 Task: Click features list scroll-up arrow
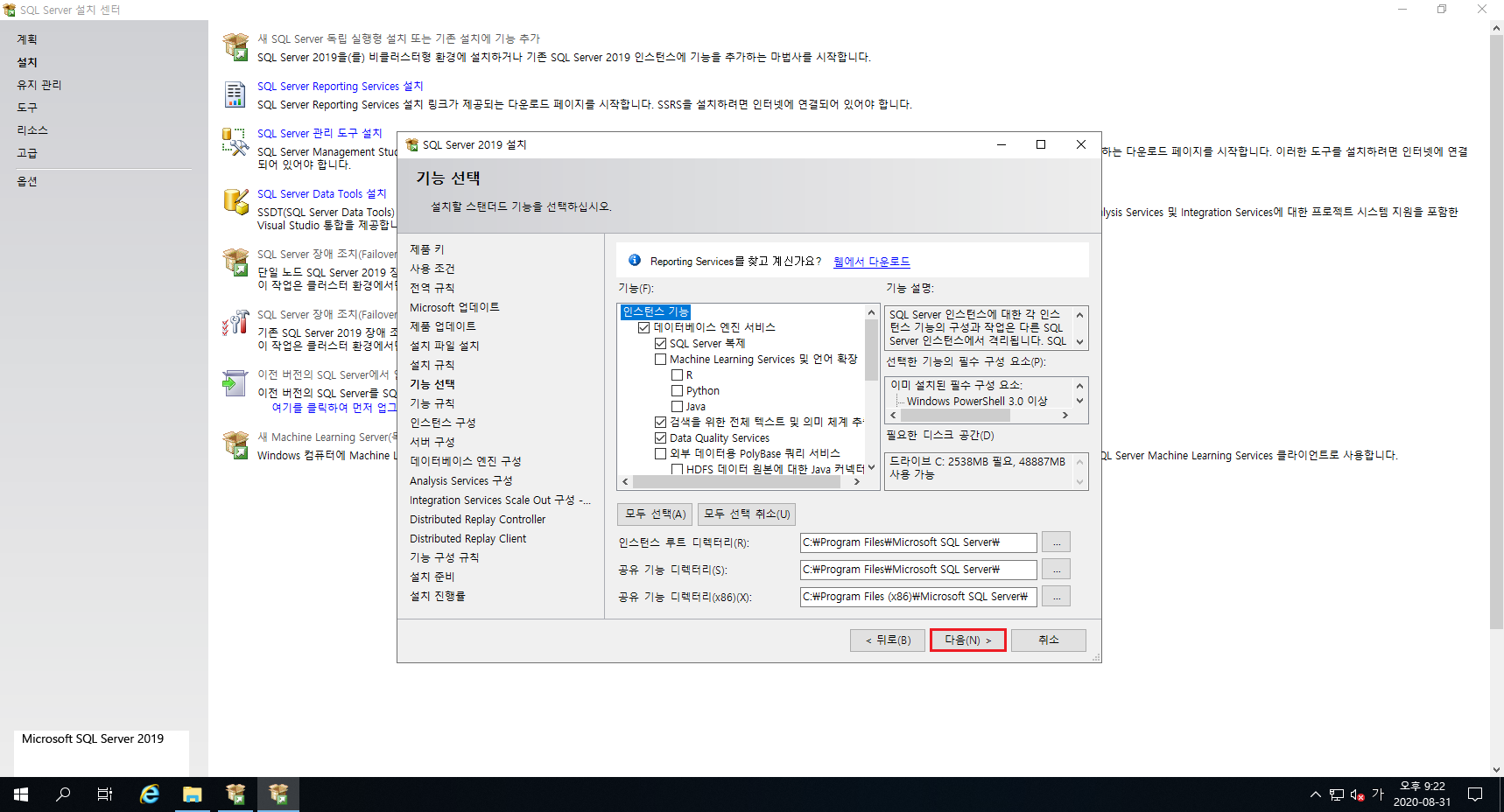click(871, 312)
